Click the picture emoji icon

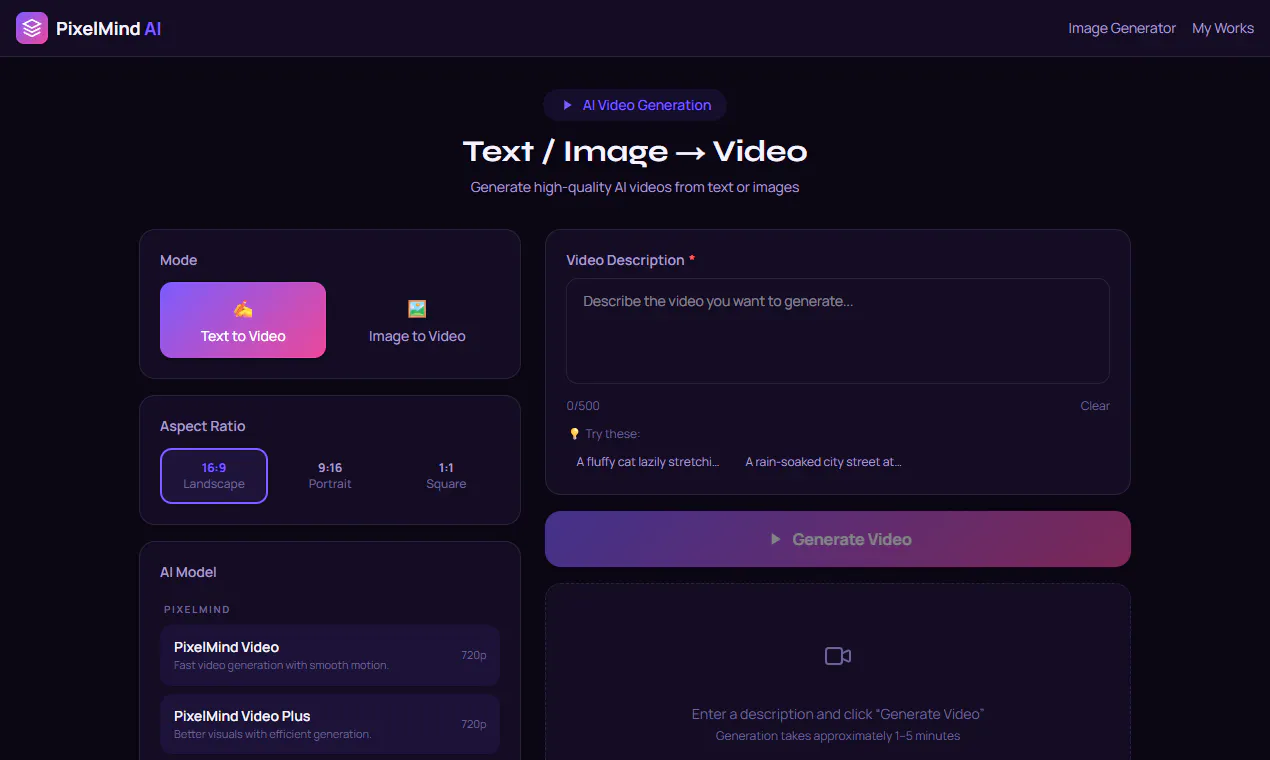tap(417, 309)
